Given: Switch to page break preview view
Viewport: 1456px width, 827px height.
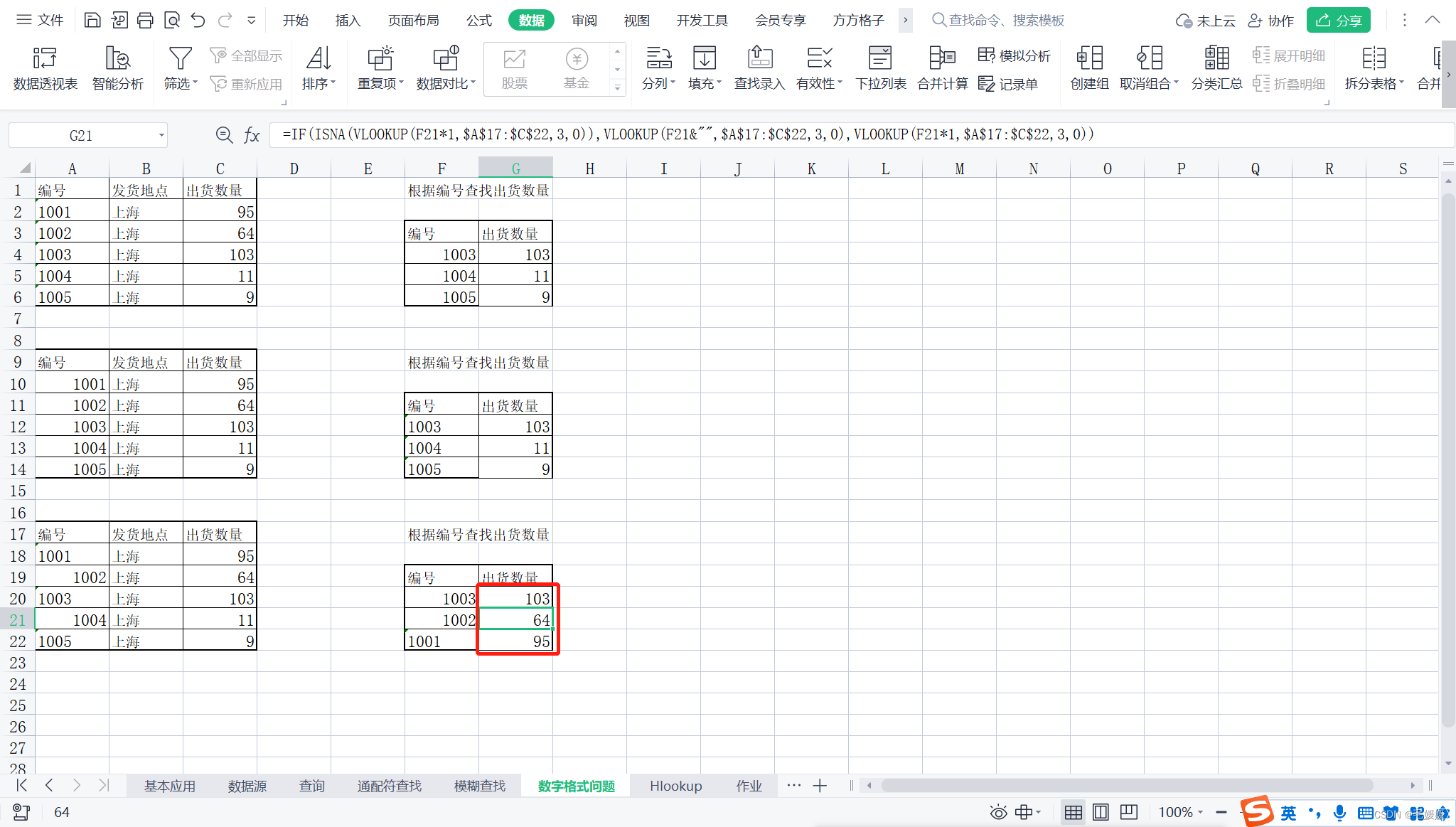Looking at the screenshot, I should (x=1128, y=812).
